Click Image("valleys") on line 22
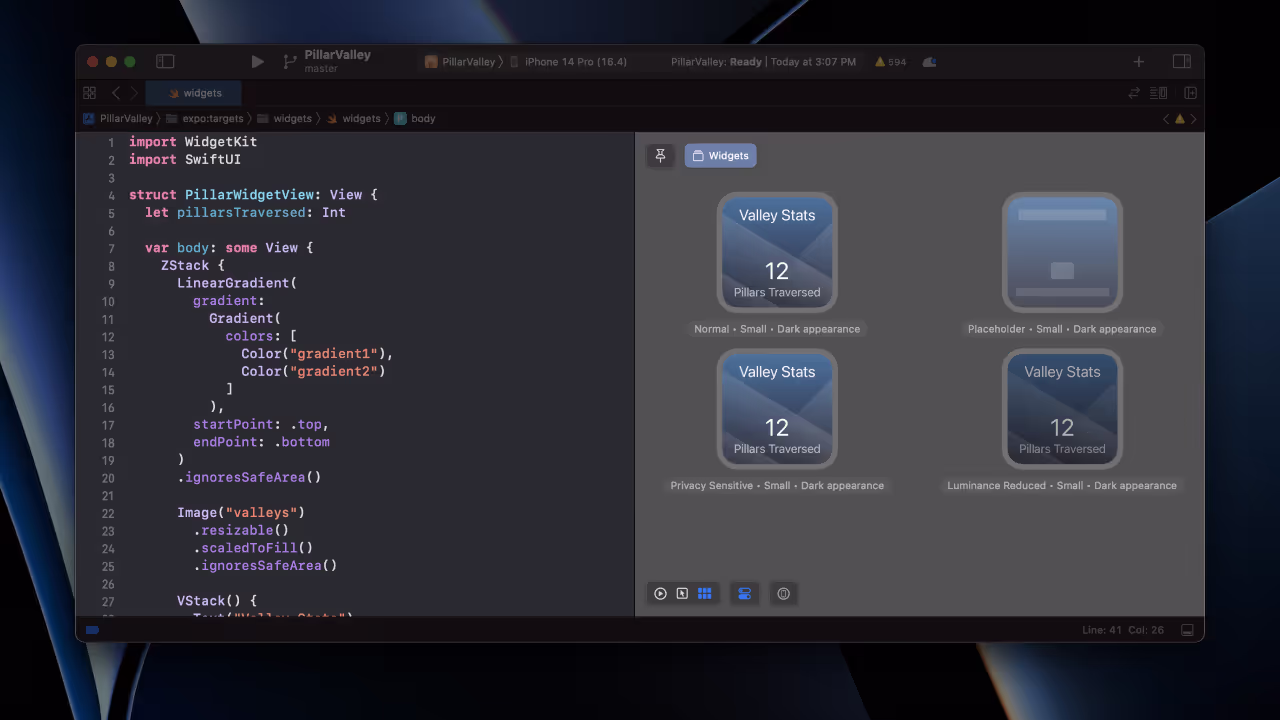The image size is (1280, 720). [241, 512]
